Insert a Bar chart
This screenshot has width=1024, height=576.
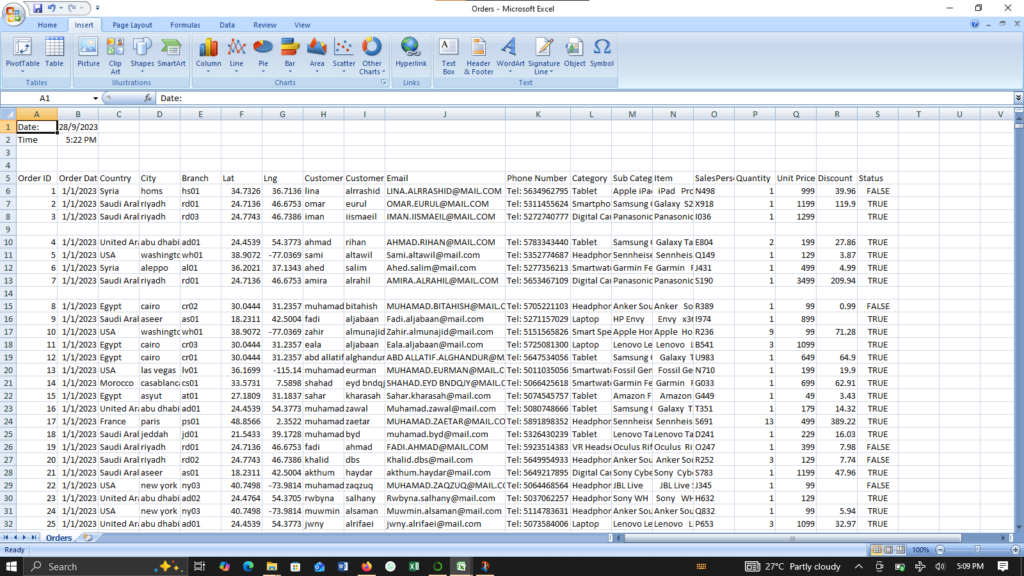coord(289,55)
